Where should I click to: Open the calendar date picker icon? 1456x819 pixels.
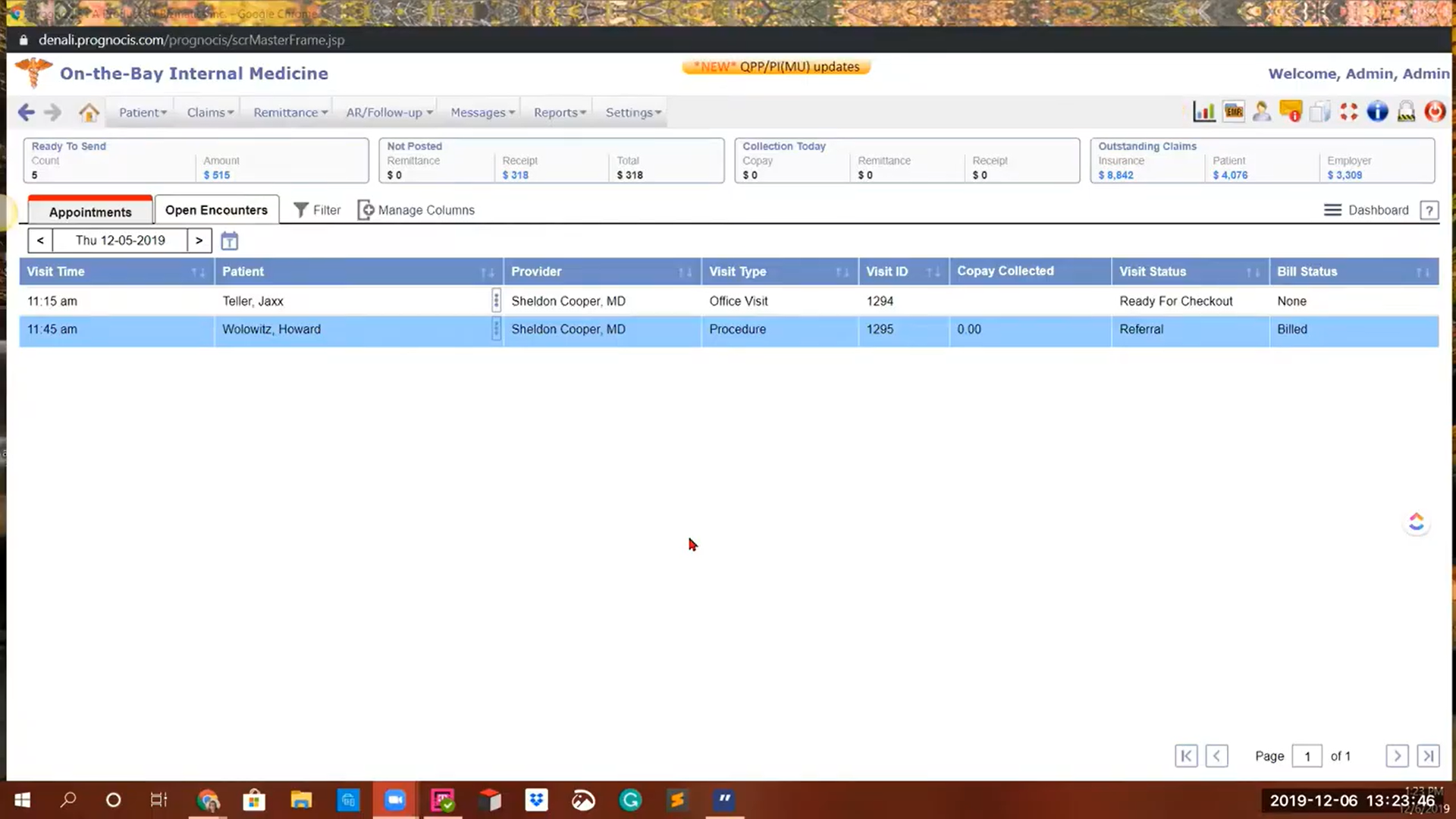tap(229, 241)
